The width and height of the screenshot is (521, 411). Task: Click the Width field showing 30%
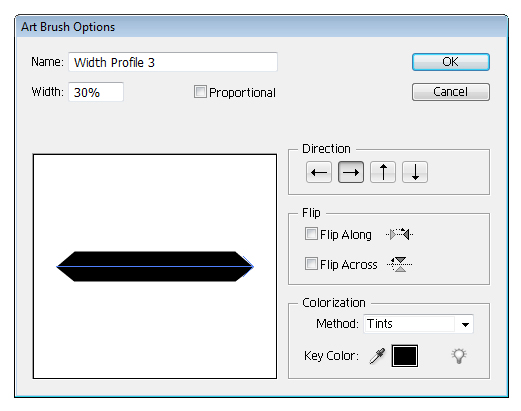[x=96, y=92]
